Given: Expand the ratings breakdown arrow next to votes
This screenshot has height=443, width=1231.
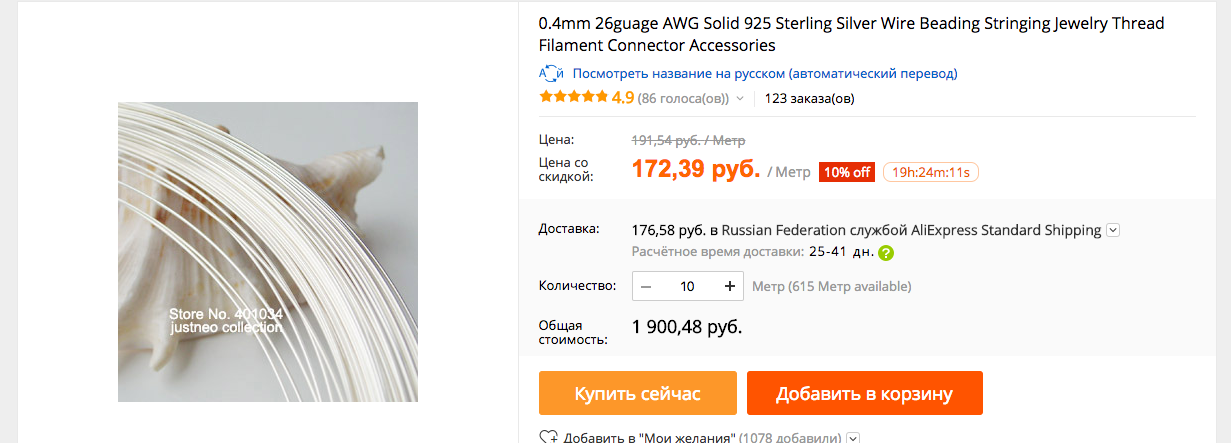Looking at the screenshot, I should point(740,98).
